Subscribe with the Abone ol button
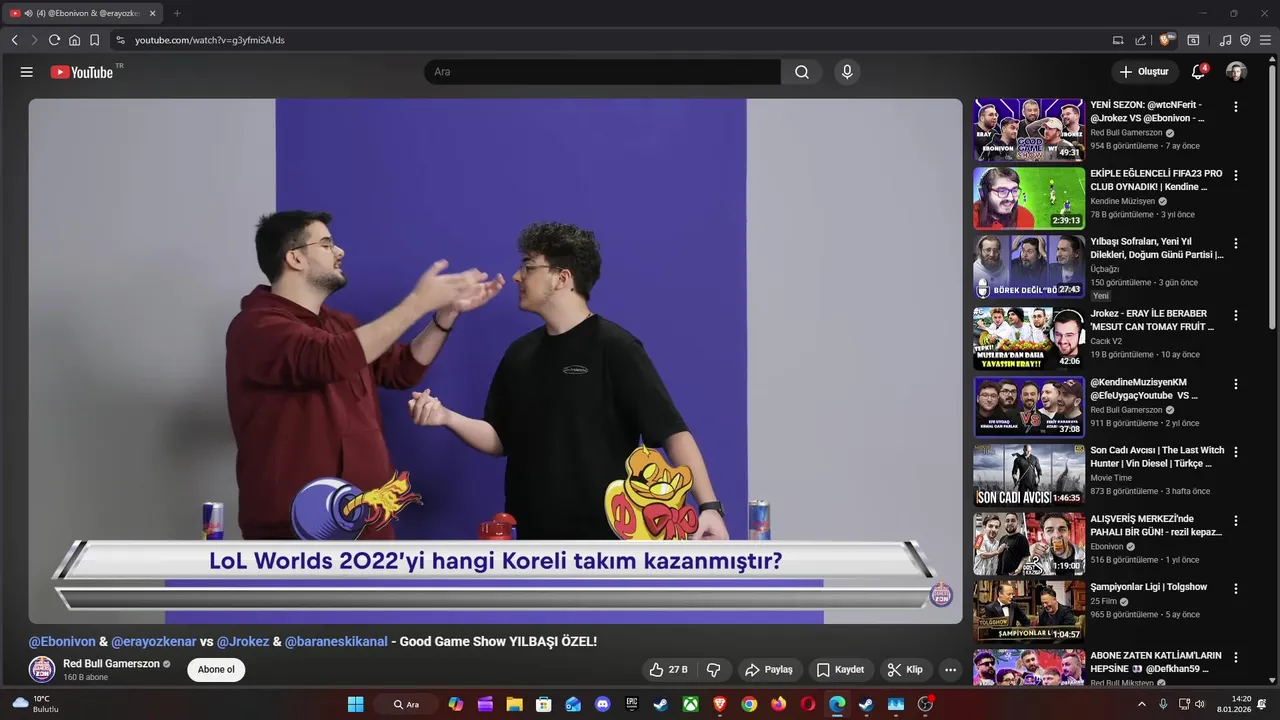The height and width of the screenshot is (720, 1280). pos(216,669)
